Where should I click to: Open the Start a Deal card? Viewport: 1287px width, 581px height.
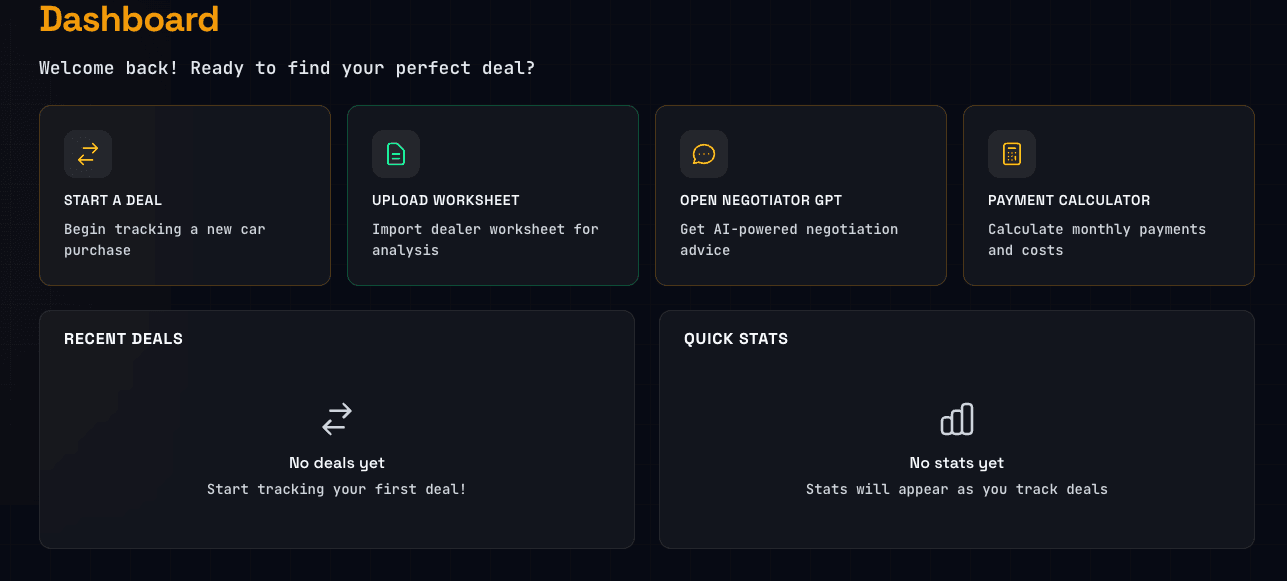pos(184,195)
